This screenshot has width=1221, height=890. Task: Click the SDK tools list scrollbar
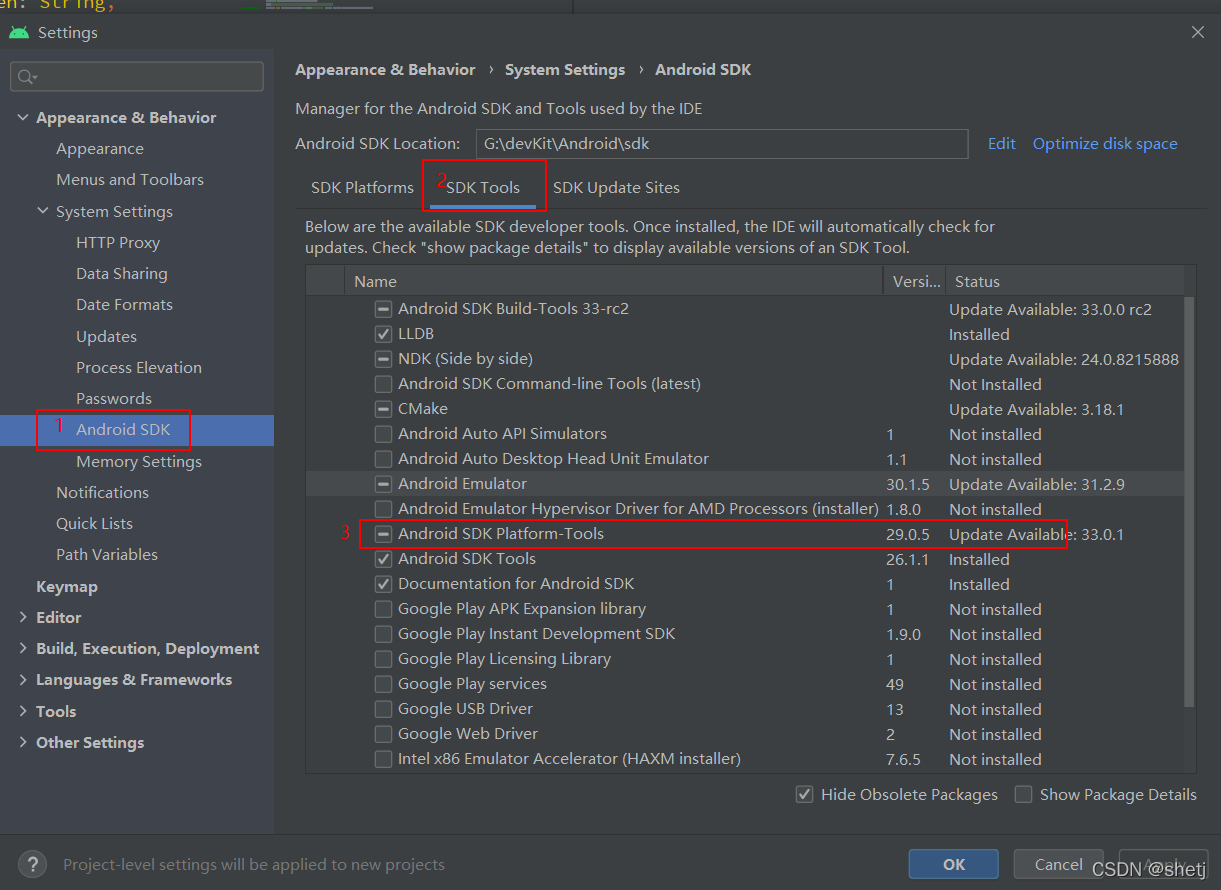click(1189, 501)
